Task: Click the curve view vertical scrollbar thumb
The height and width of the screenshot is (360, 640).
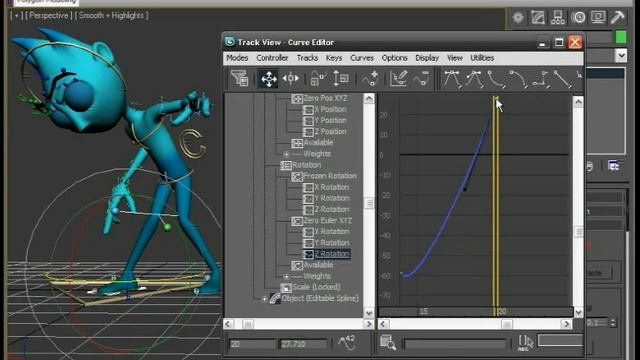Action: 578,231
